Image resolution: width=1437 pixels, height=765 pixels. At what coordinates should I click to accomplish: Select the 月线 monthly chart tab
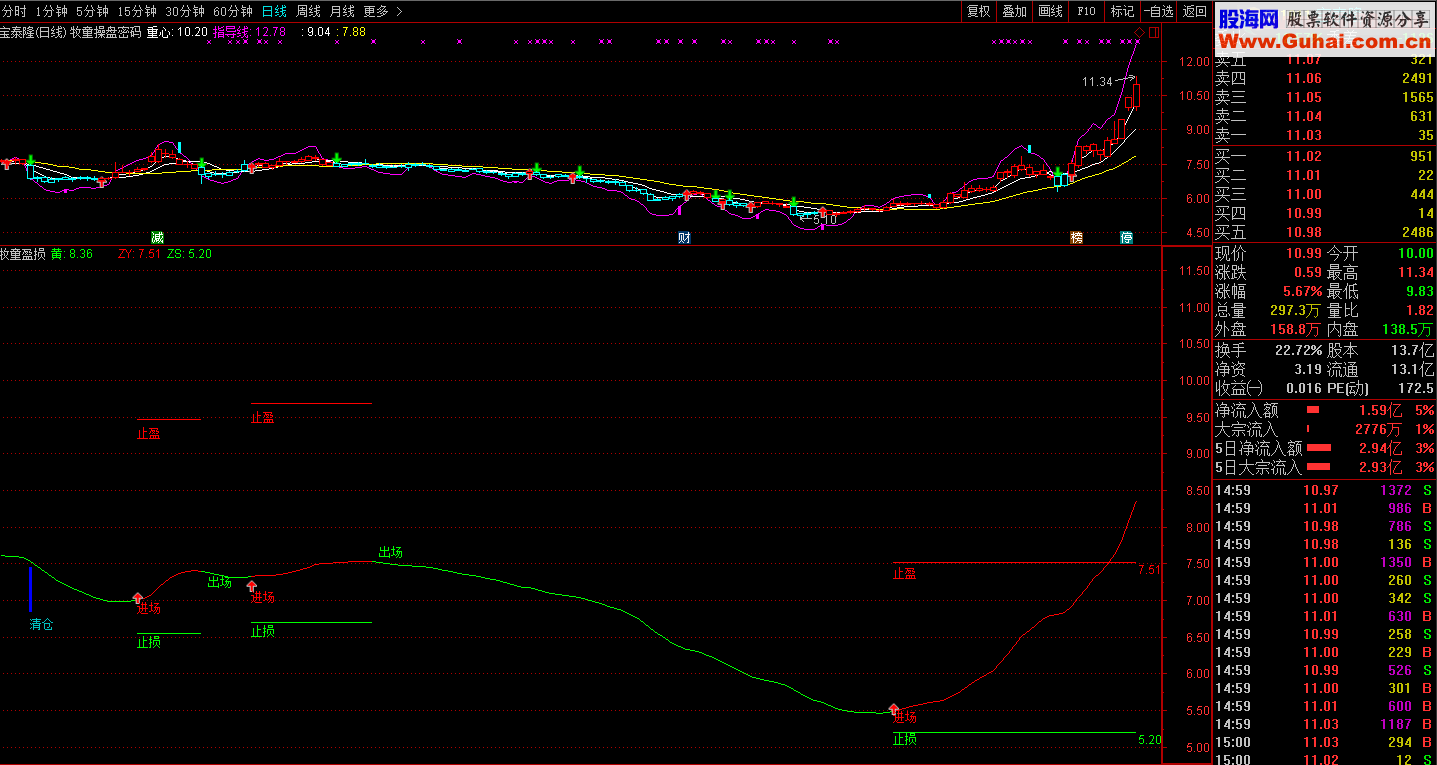342,11
